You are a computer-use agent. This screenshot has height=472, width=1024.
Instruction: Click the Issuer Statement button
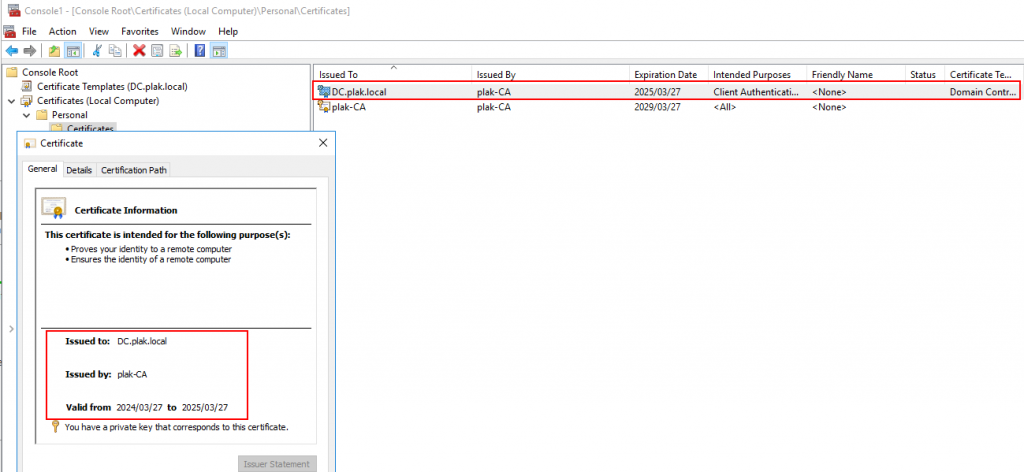click(278, 463)
